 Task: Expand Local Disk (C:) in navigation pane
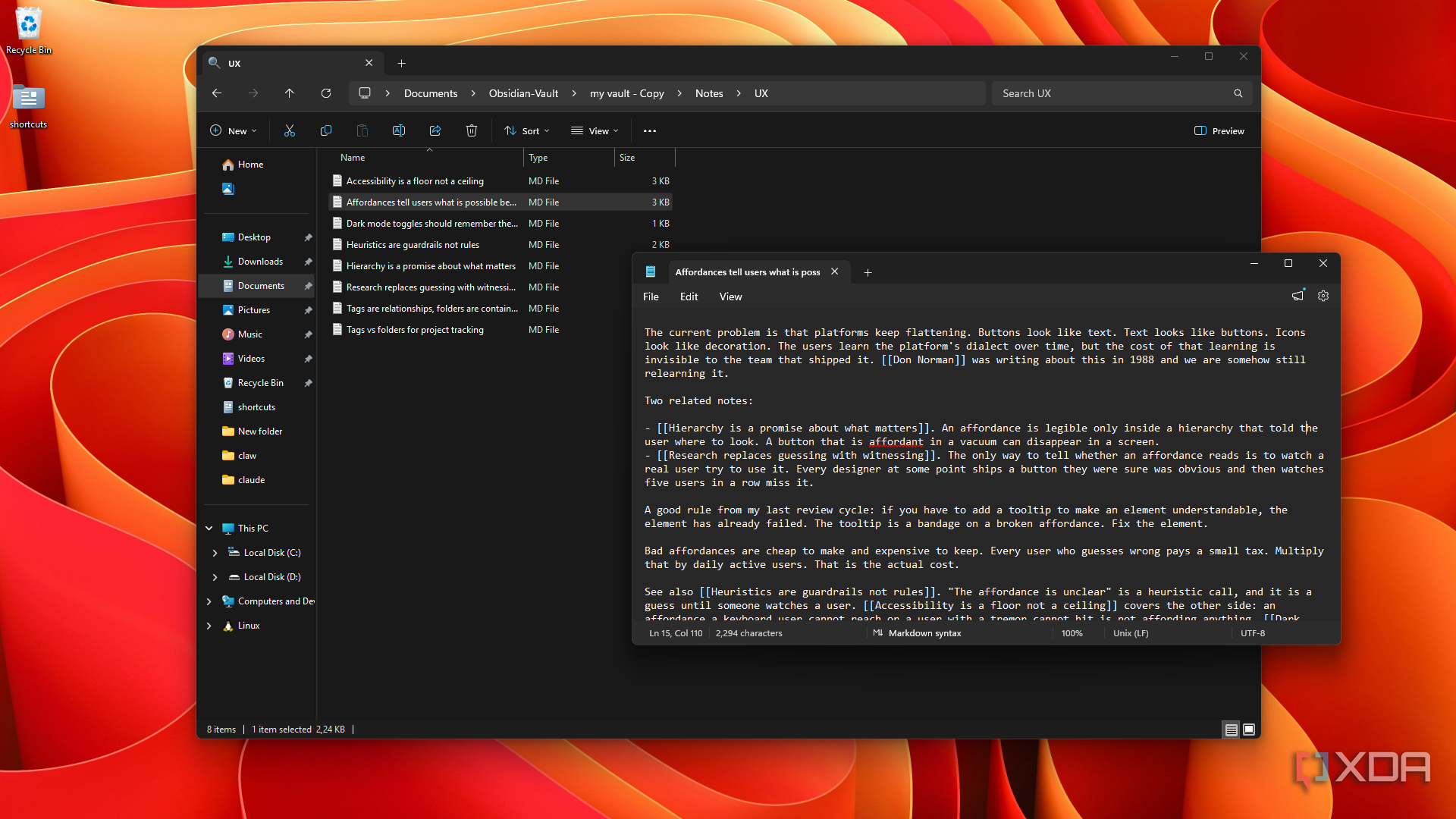click(x=215, y=553)
